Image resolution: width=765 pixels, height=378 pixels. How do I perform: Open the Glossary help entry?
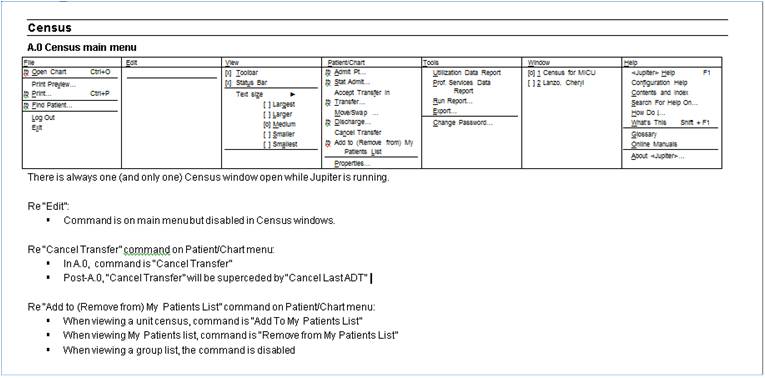pos(644,134)
